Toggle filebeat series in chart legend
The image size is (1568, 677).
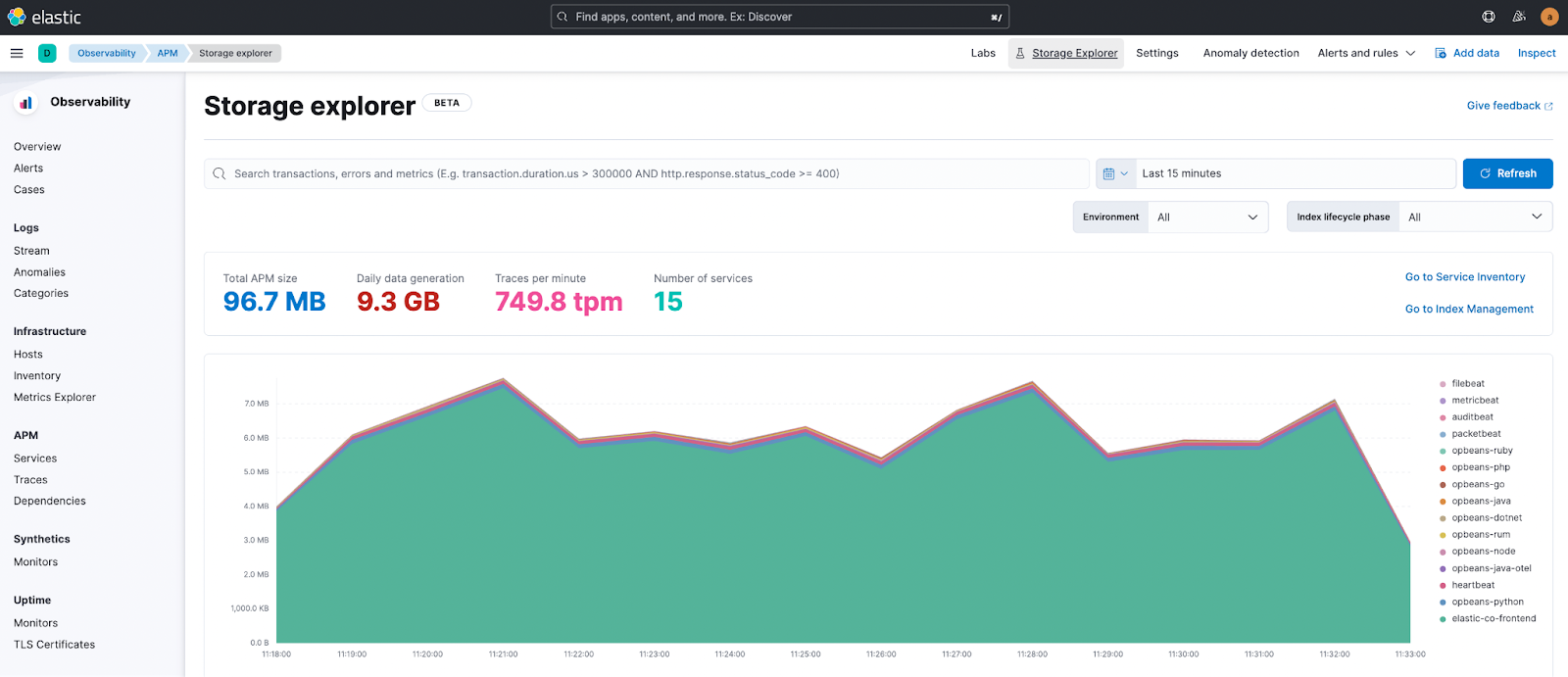tap(1467, 384)
